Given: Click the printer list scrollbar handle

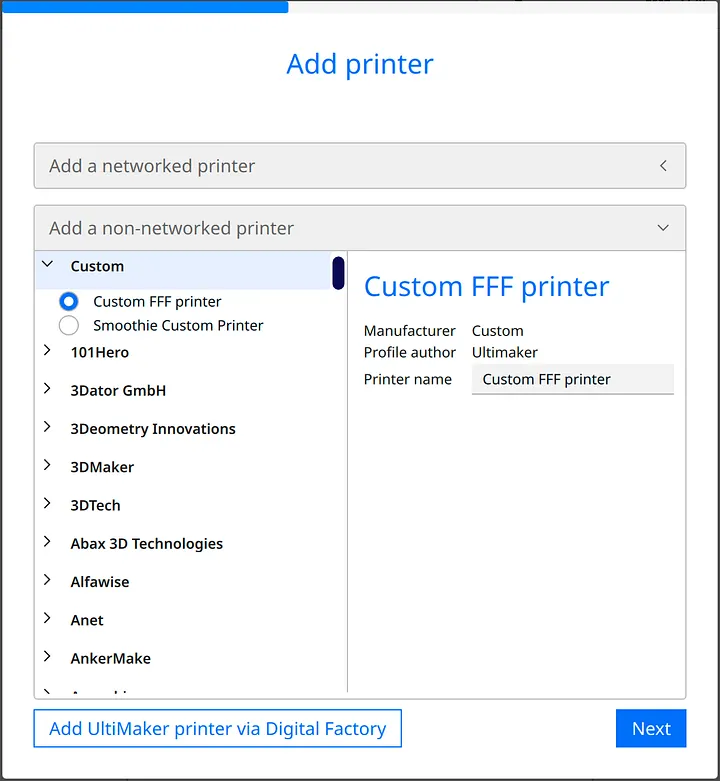Looking at the screenshot, I should pyautogui.click(x=339, y=273).
